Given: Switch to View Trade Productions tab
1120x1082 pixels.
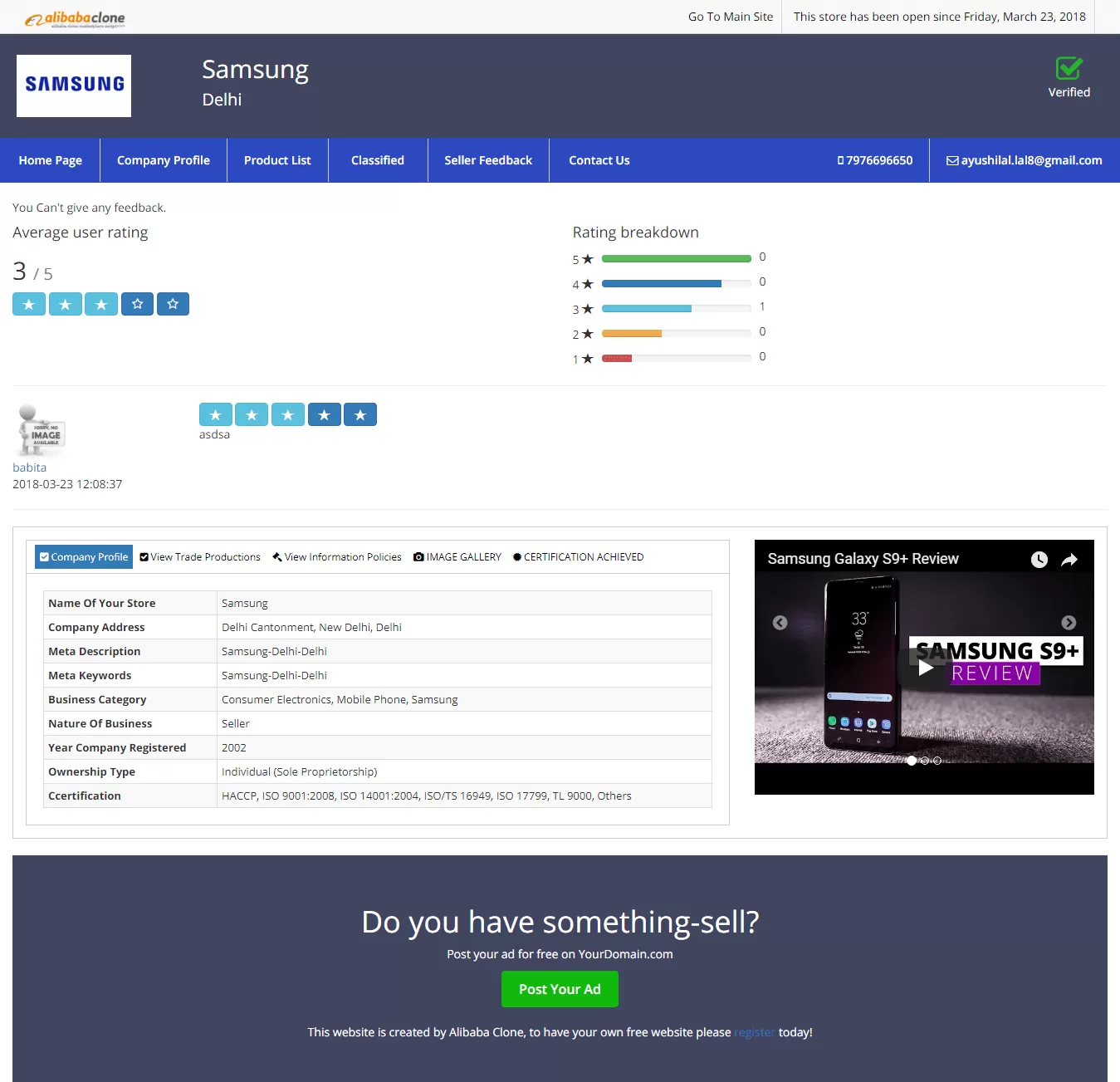Looking at the screenshot, I should pyautogui.click(x=200, y=557).
